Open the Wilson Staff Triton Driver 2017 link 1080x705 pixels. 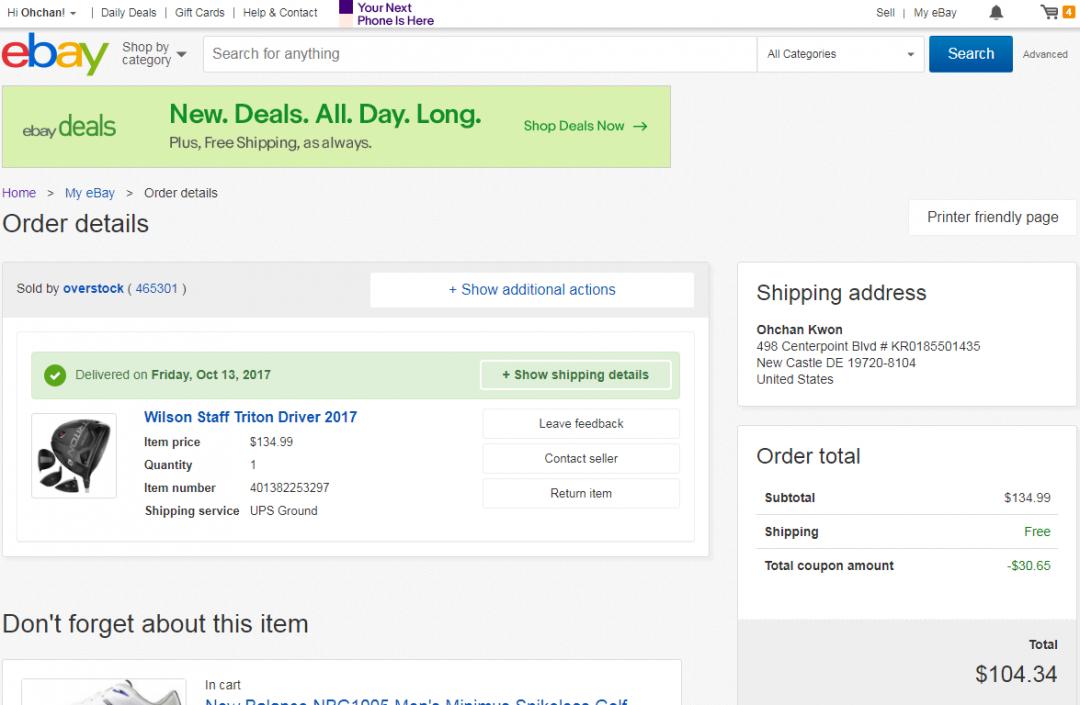point(250,417)
